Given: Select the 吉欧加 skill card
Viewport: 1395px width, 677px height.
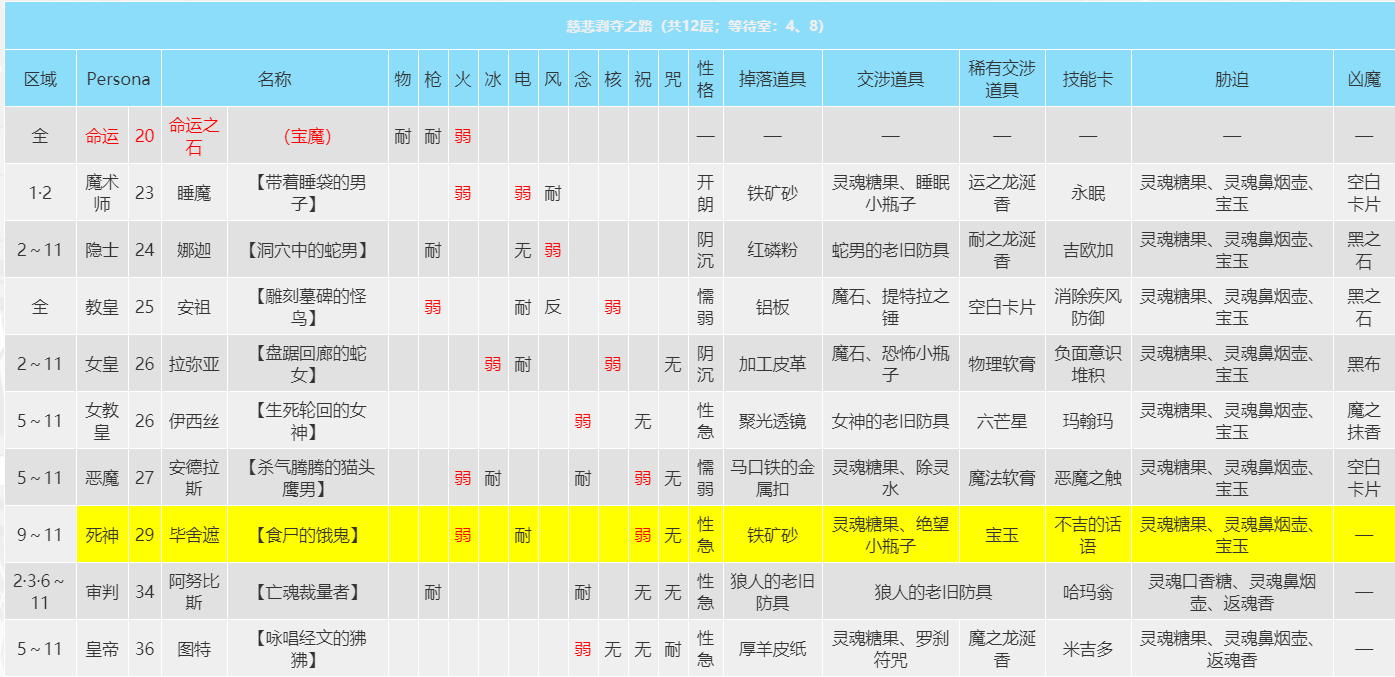Looking at the screenshot, I should point(1088,250).
